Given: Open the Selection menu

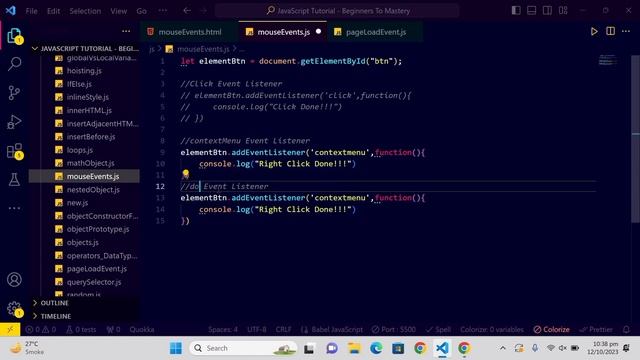Looking at the screenshot, I should tap(85, 11).
